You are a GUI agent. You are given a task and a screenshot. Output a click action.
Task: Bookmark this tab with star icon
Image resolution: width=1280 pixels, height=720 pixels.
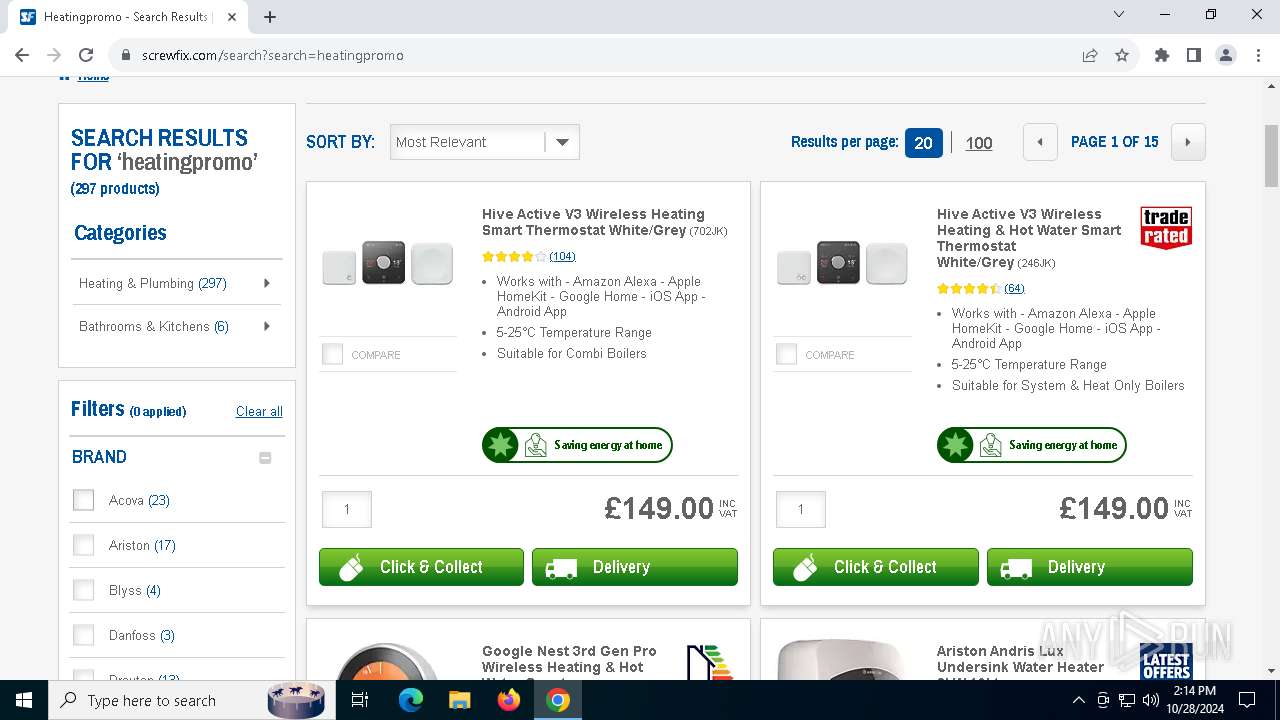1122,55
